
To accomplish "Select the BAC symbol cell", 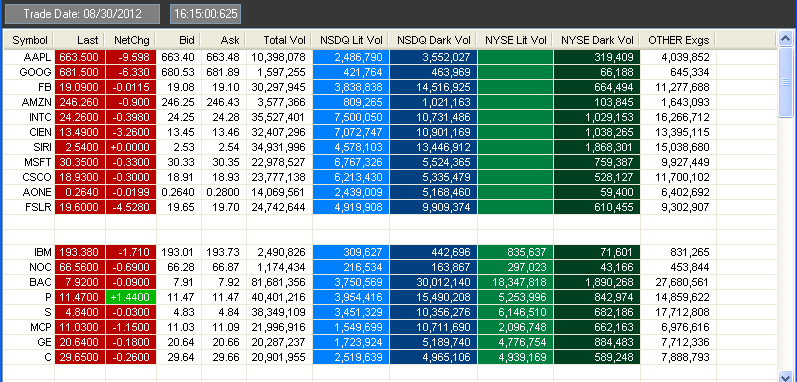I will (x=29, y=282).
